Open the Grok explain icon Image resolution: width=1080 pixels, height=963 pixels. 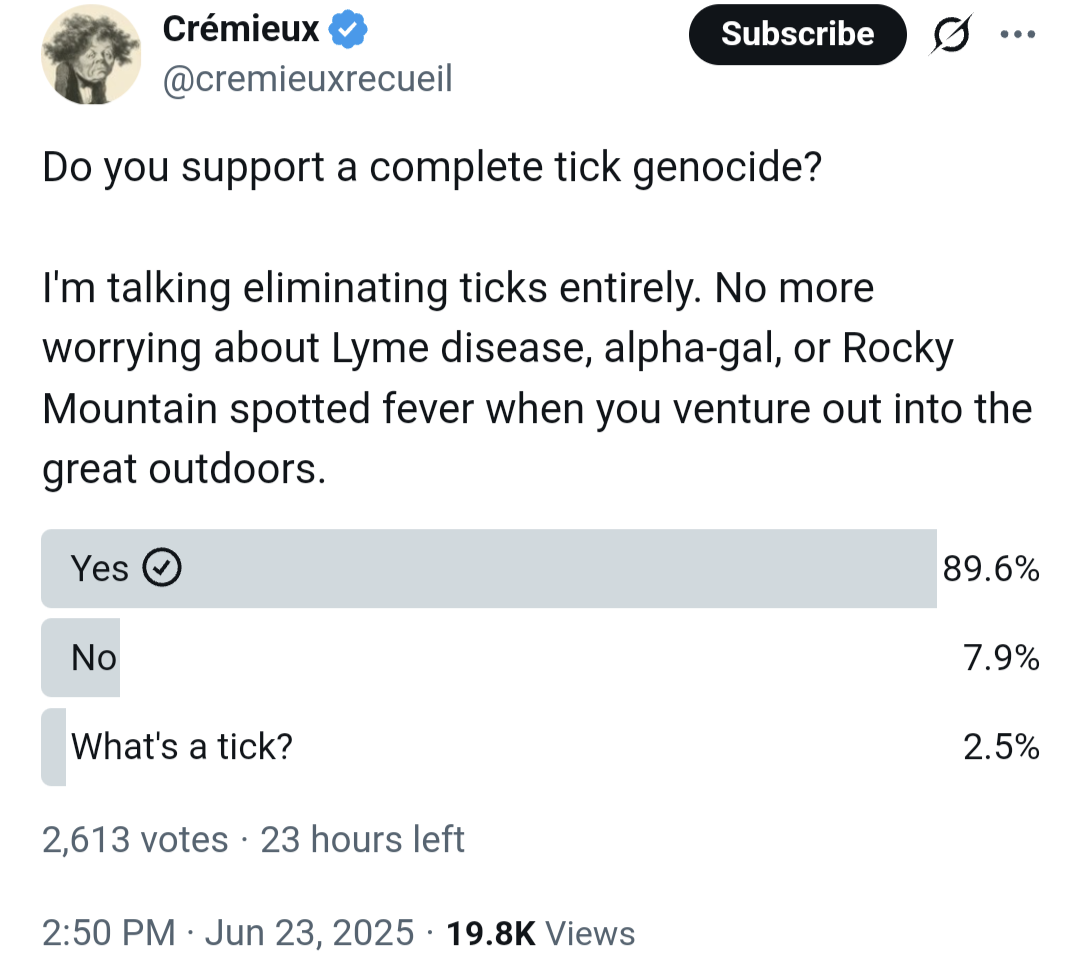pos(951,34)
